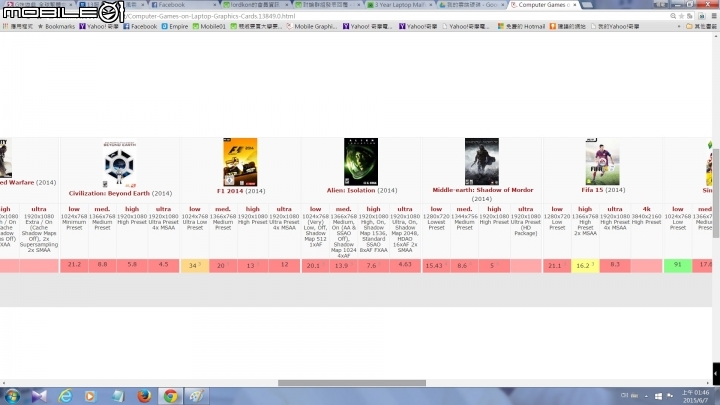Open the Empire bookmark
This screenshot has height=405, width=720.
(174, 27)
